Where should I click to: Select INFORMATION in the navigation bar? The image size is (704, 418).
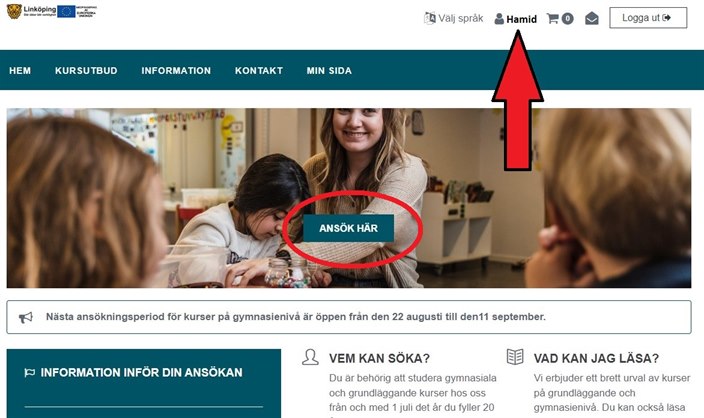(176, 70)
